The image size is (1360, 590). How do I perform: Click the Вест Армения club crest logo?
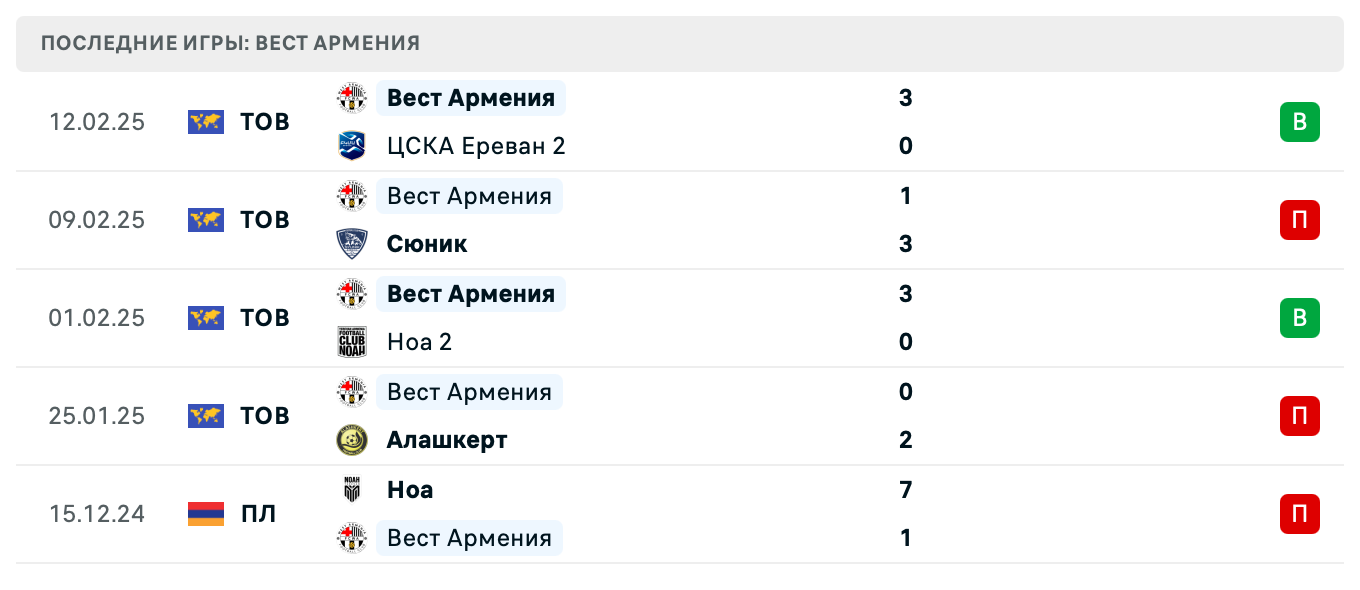354,98
